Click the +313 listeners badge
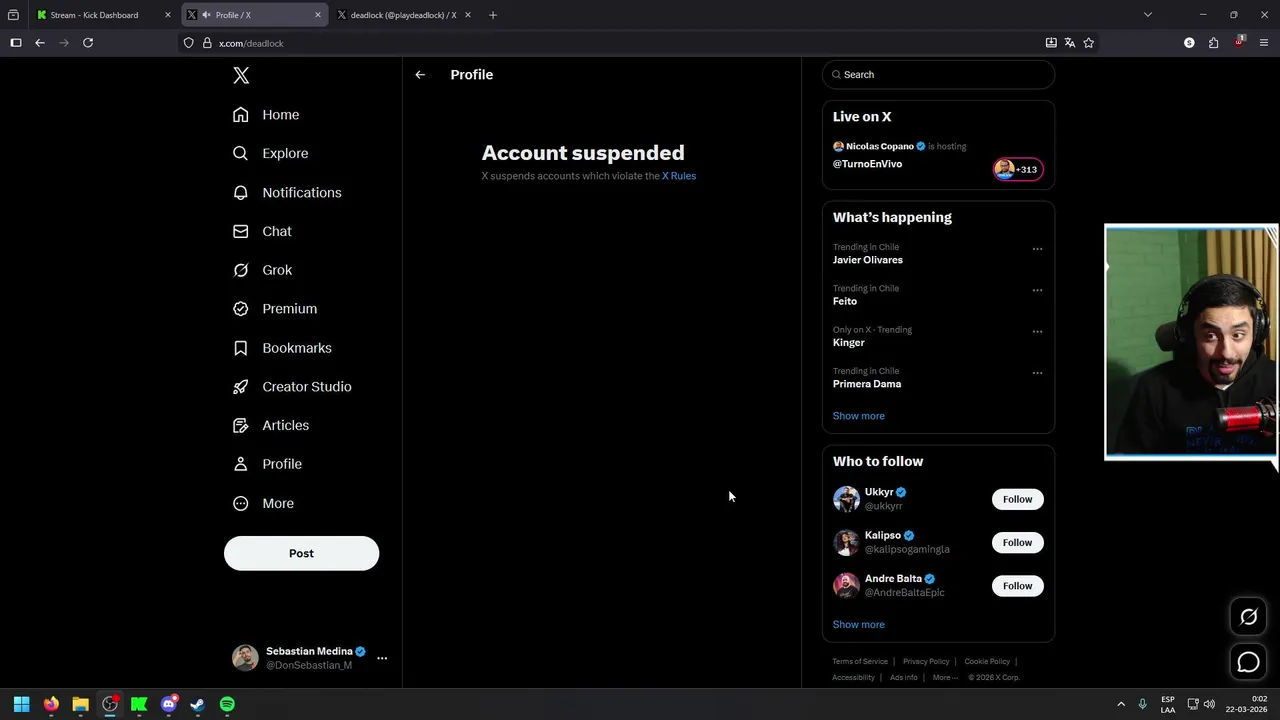The image size is (1280, 720). [x=1018, y=169]
